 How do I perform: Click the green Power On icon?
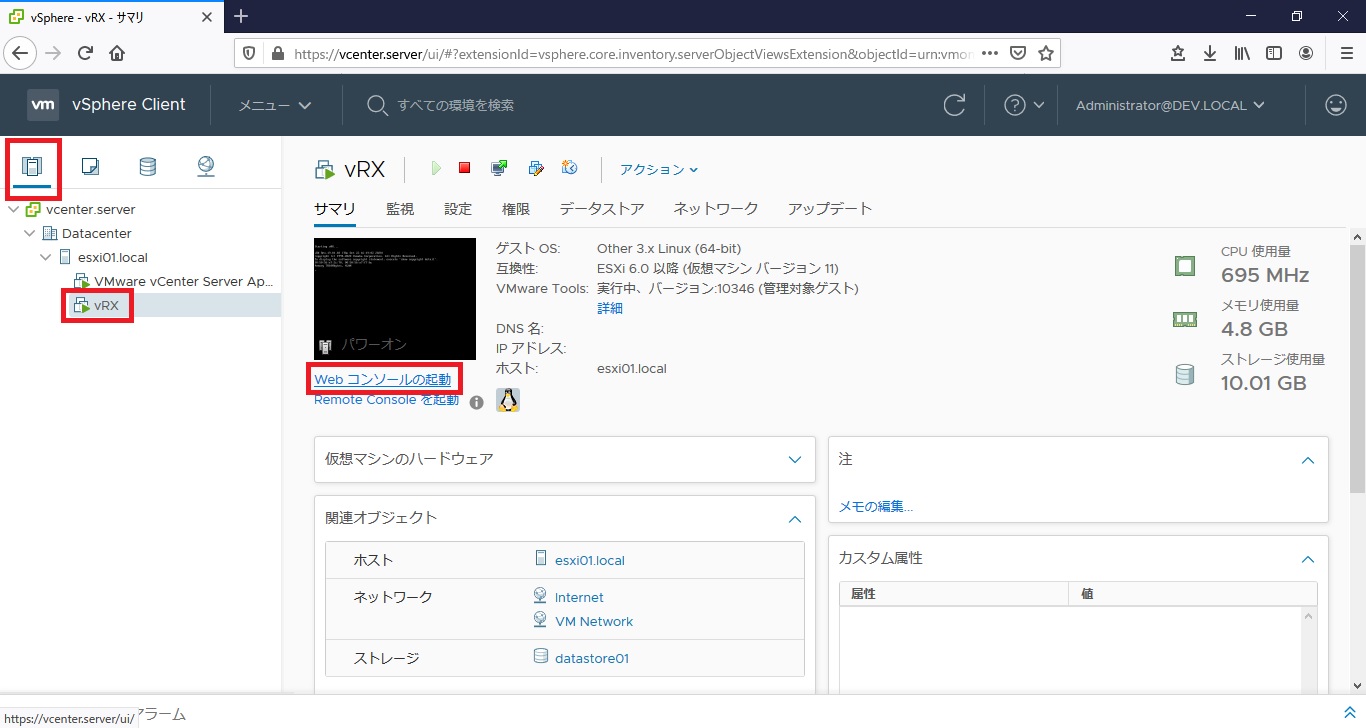click(x=436, y=169)
